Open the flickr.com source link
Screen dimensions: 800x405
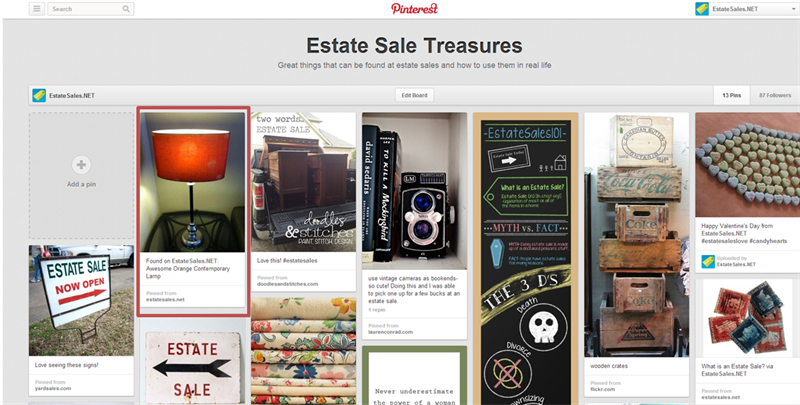[x=603, y=389]
